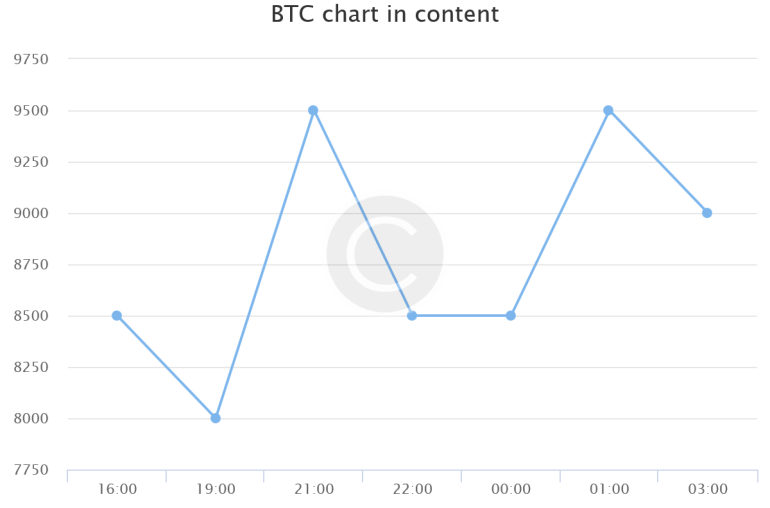Click the 21:00 x-axis label
Viewport: 770px width, 508px height.
(x=313, y=489)
